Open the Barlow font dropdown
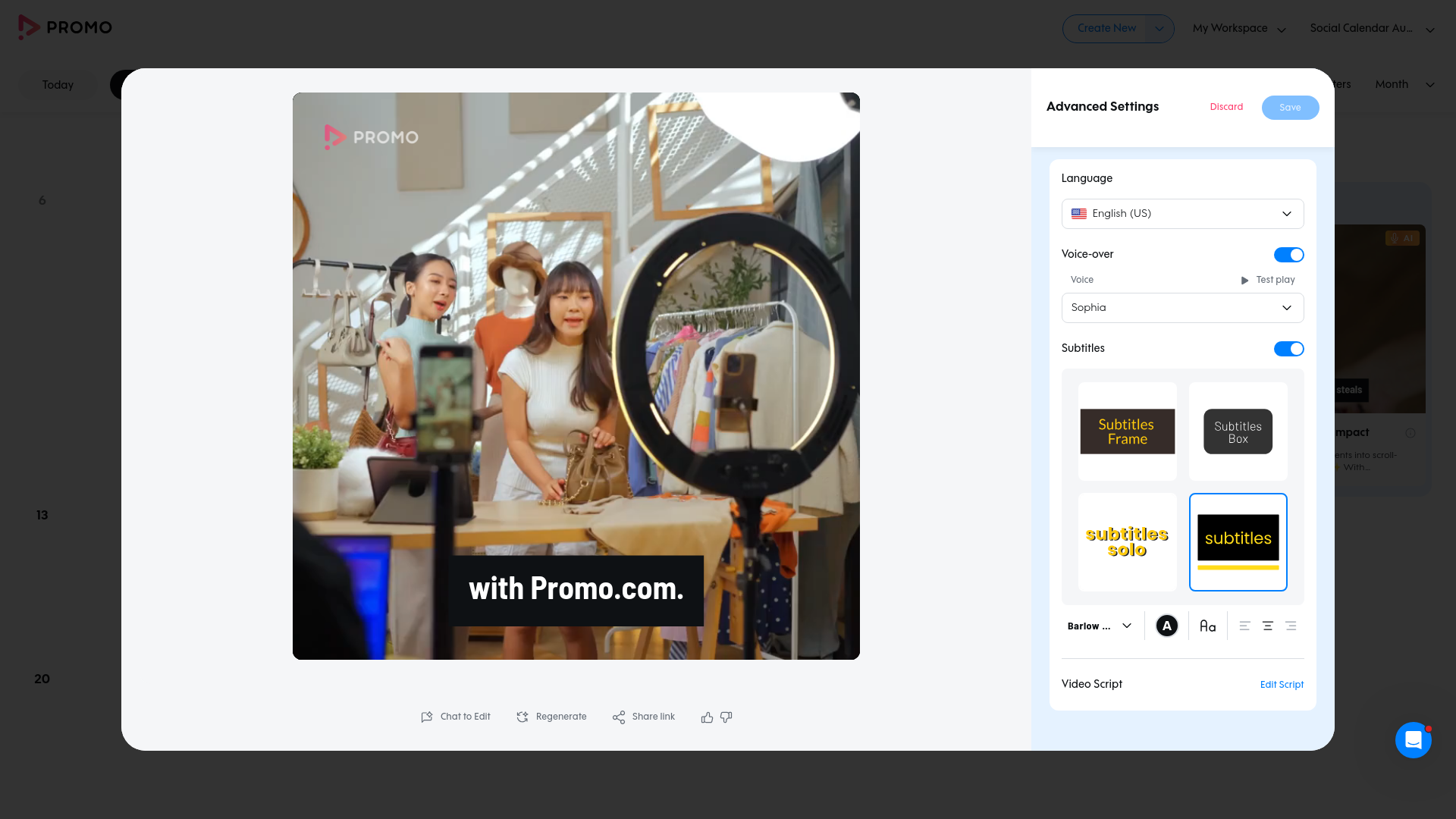The width and height of the screenshot is (1456, 819). 1100,626
